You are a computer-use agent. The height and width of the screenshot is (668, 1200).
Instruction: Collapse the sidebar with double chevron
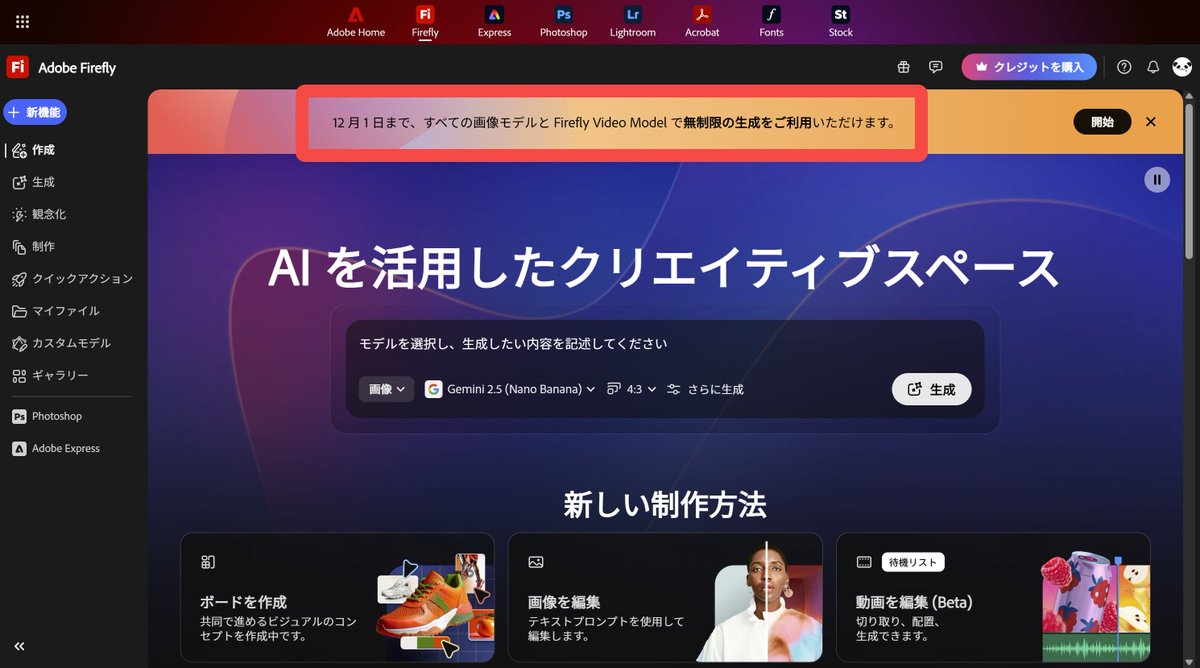(19, 647)
